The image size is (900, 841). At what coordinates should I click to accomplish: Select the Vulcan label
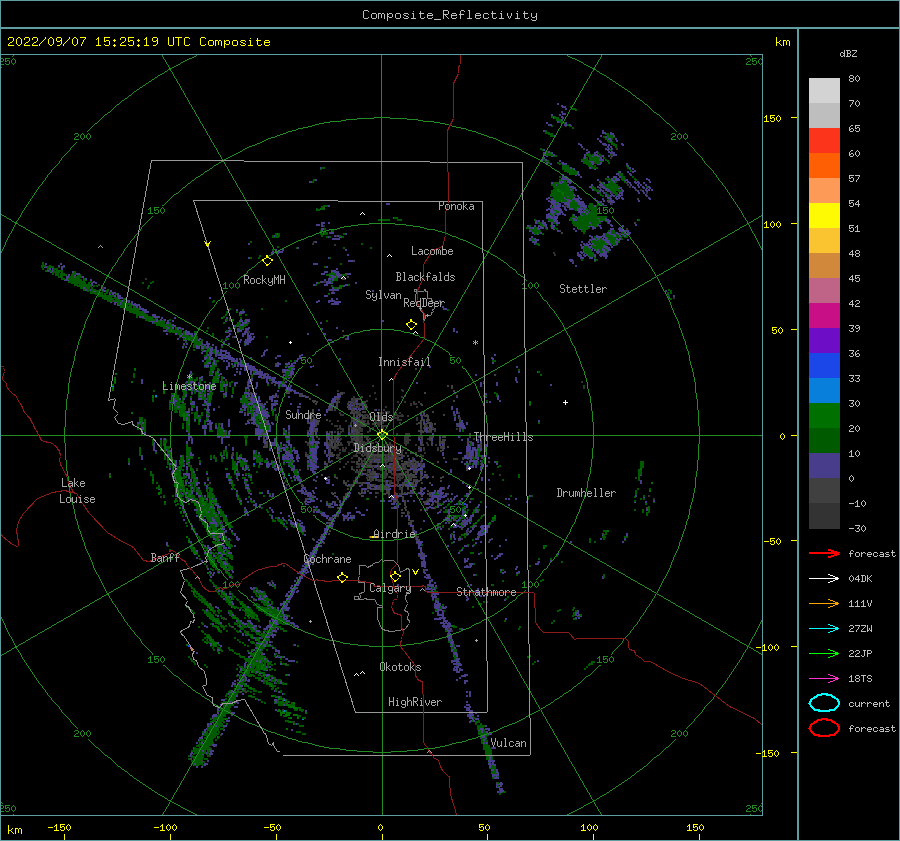pos(508,743)
